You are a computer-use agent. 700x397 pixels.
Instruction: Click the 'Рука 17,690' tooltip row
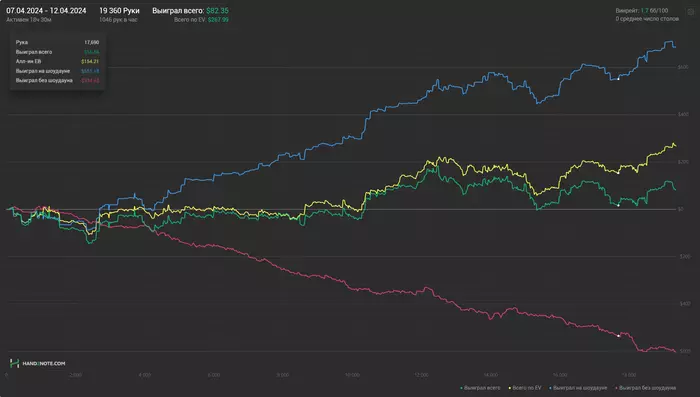(x=57, y=42)
